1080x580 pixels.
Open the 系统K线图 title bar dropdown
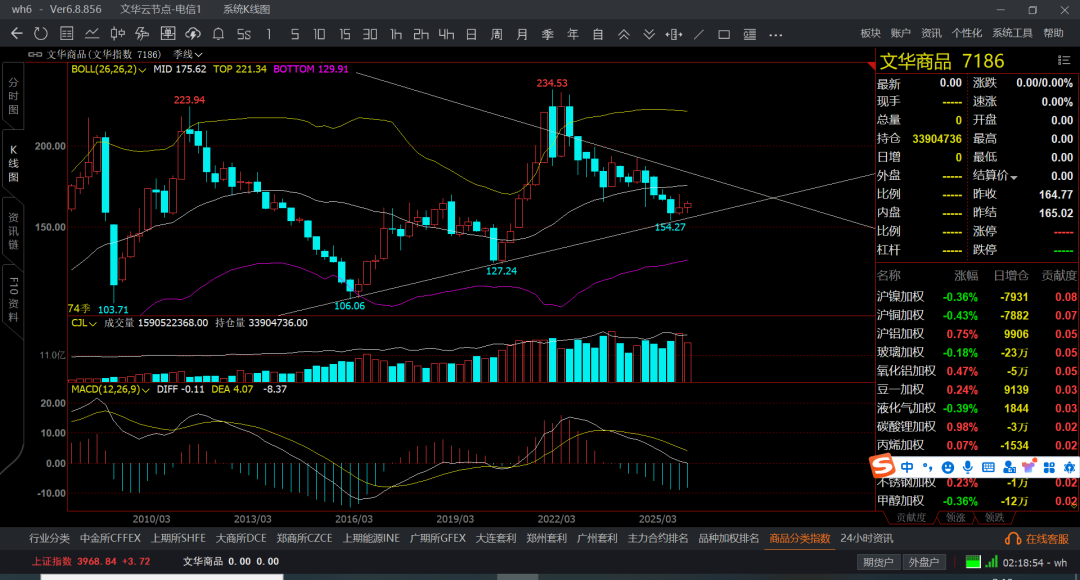(x=246, y=9)
